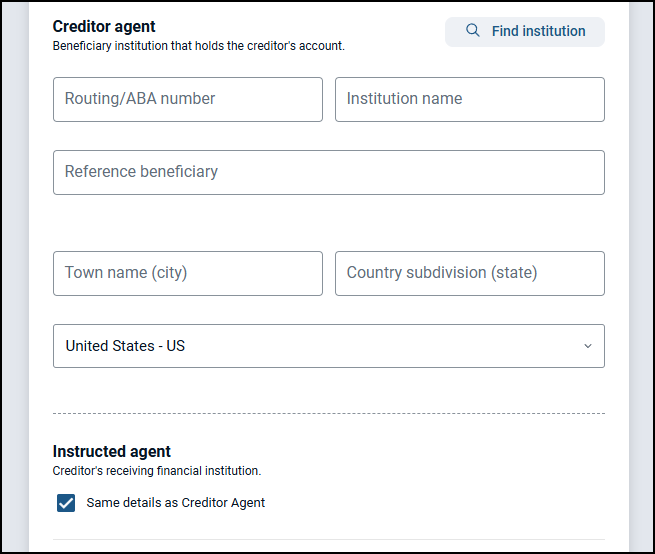The width and height of the screenshot is (655, 554).
Task: Click the 'Same details as Creditor Agent' label
Action: pyautogui.click(x=176, y=503)
